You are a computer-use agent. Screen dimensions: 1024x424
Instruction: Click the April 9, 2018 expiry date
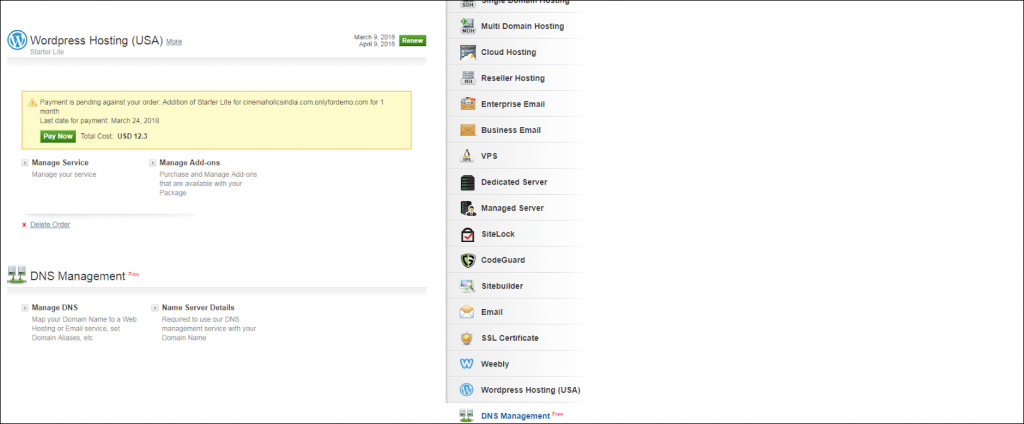point(377,44)
